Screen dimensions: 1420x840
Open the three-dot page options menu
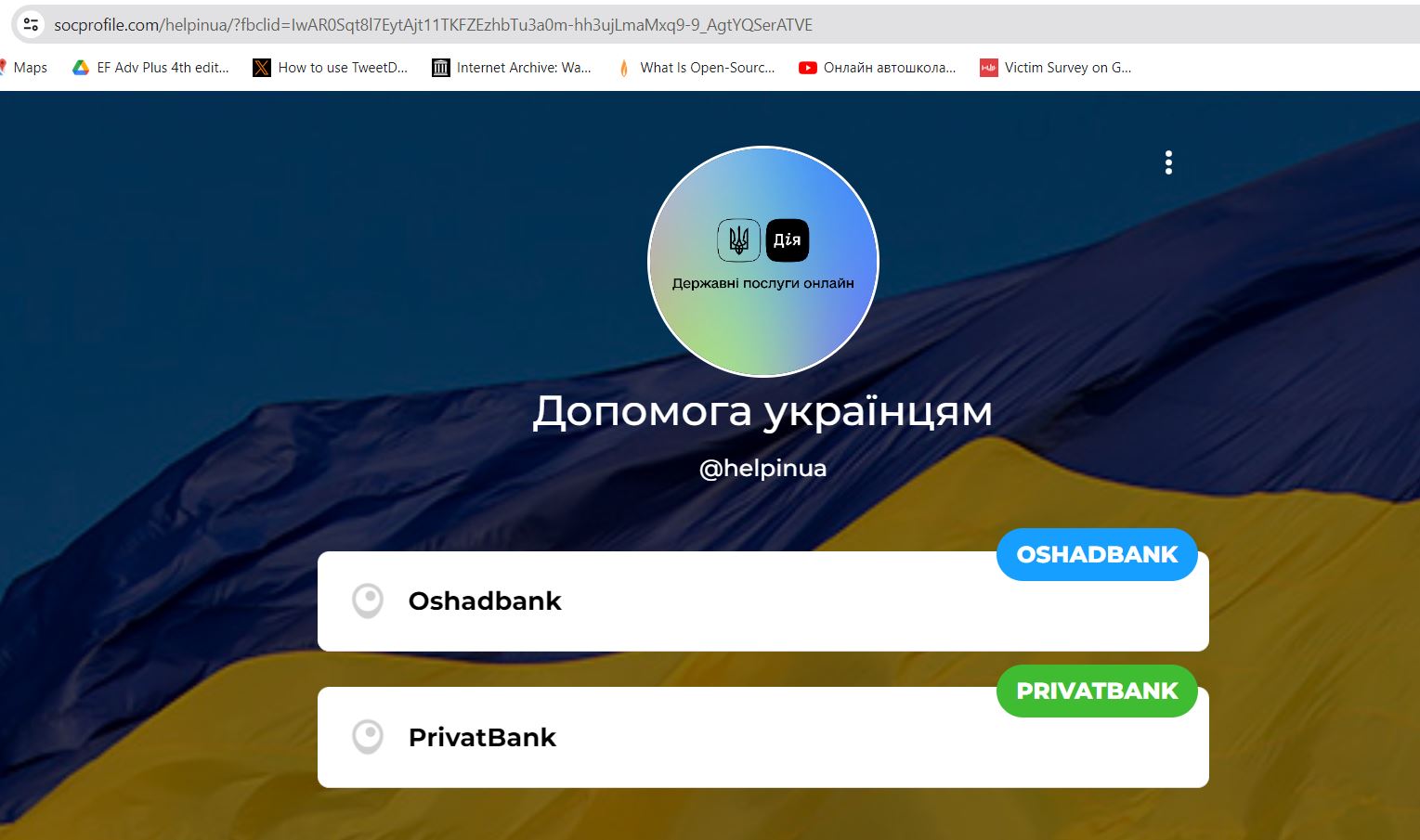tap(1168, 162)
